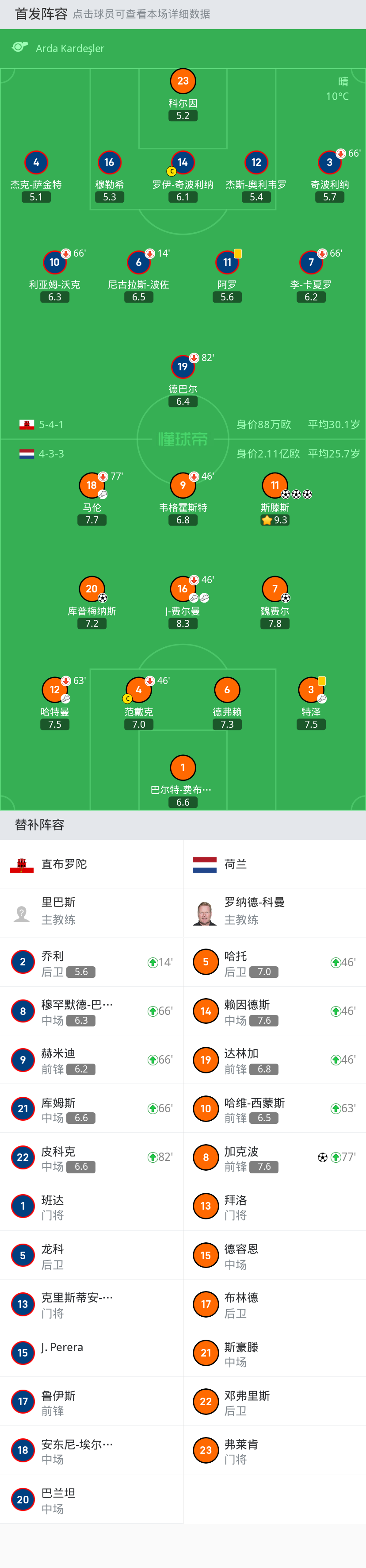Tap 阿罗 number 11 with yellow card

point(227,262)
